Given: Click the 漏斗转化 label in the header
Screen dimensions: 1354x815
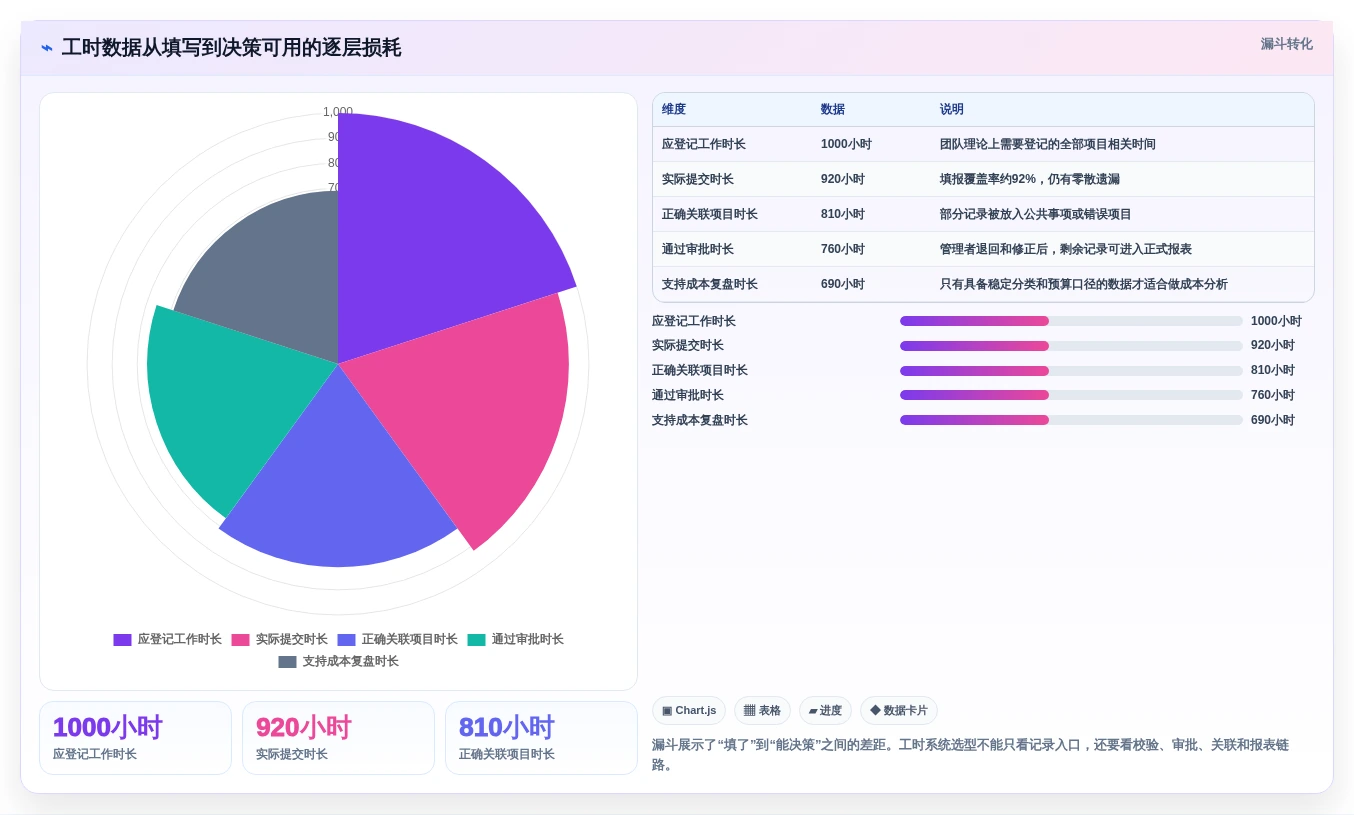Looking at the screenshot, I should coord(1286,44).
